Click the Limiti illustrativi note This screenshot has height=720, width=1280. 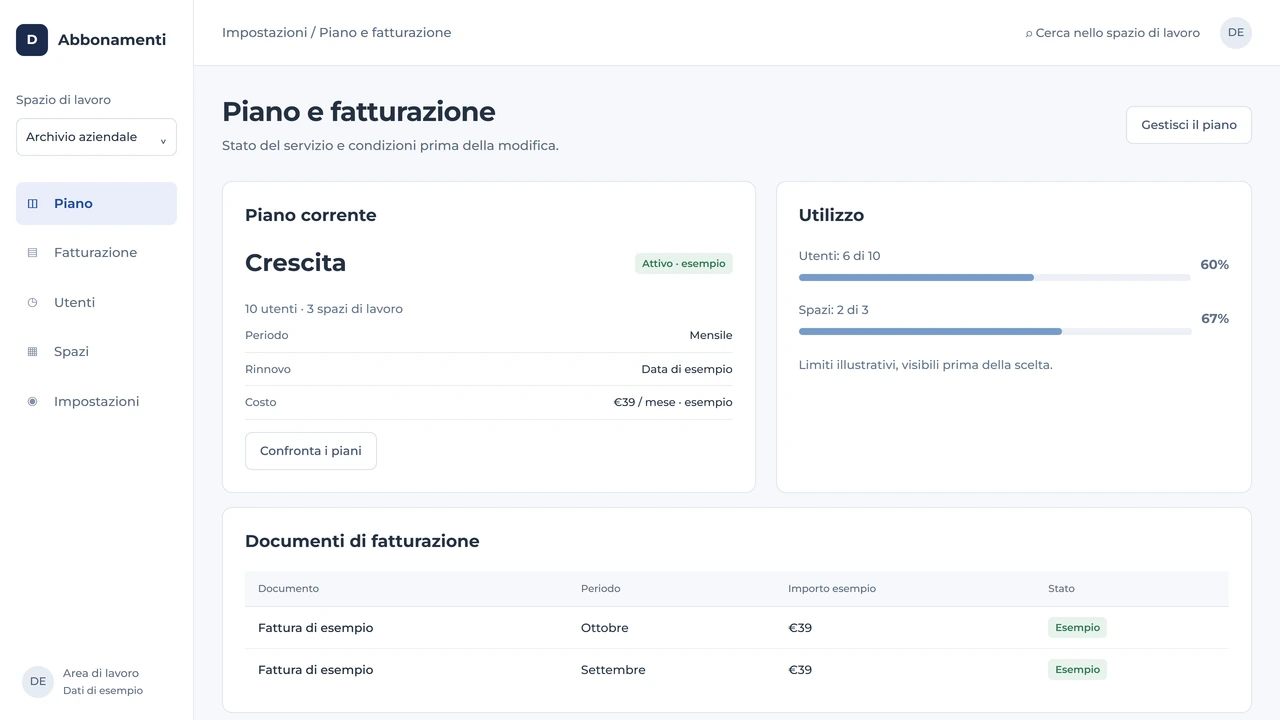926,365
